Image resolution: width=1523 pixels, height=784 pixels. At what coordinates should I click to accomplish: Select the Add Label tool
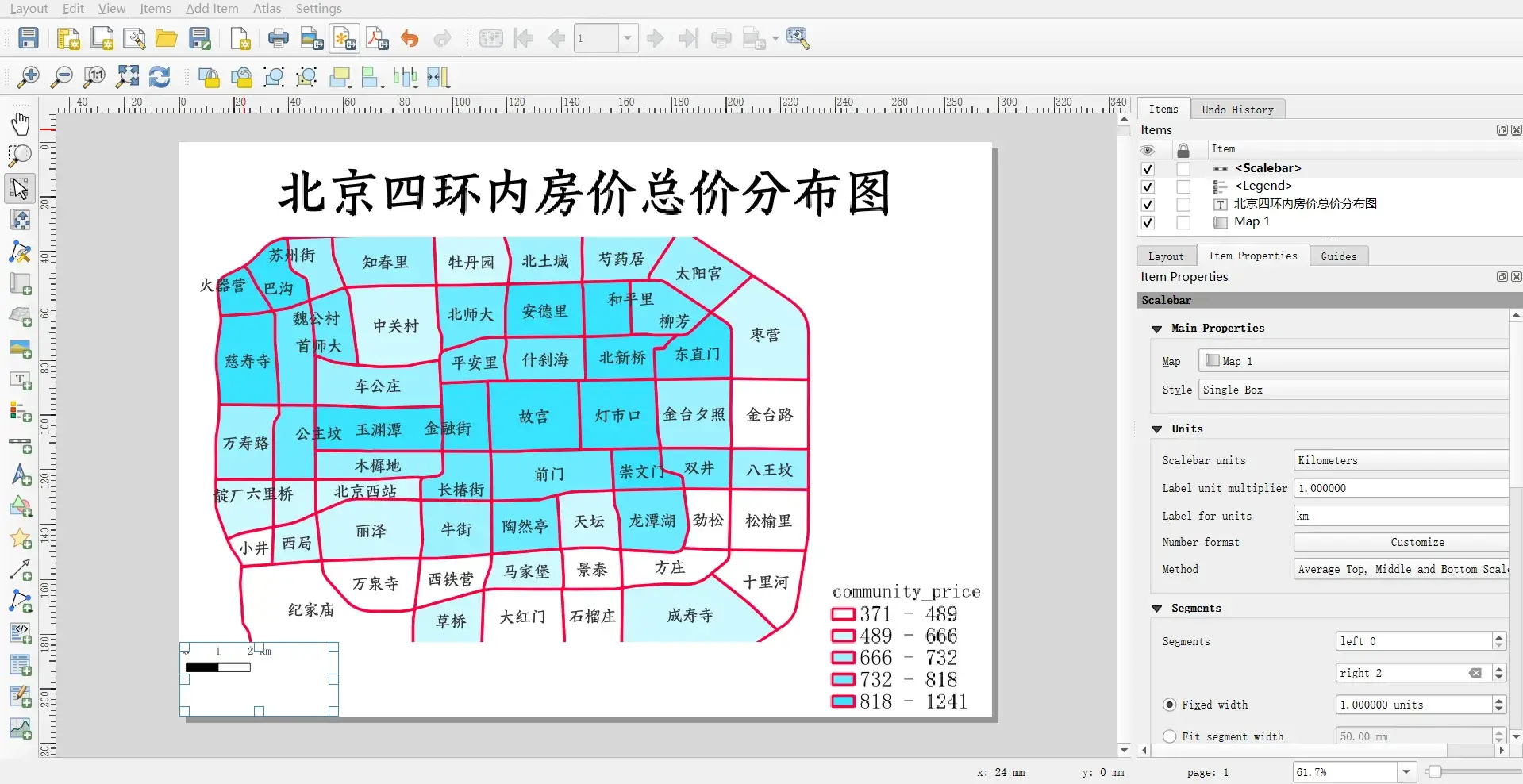[x=21, y=380]
